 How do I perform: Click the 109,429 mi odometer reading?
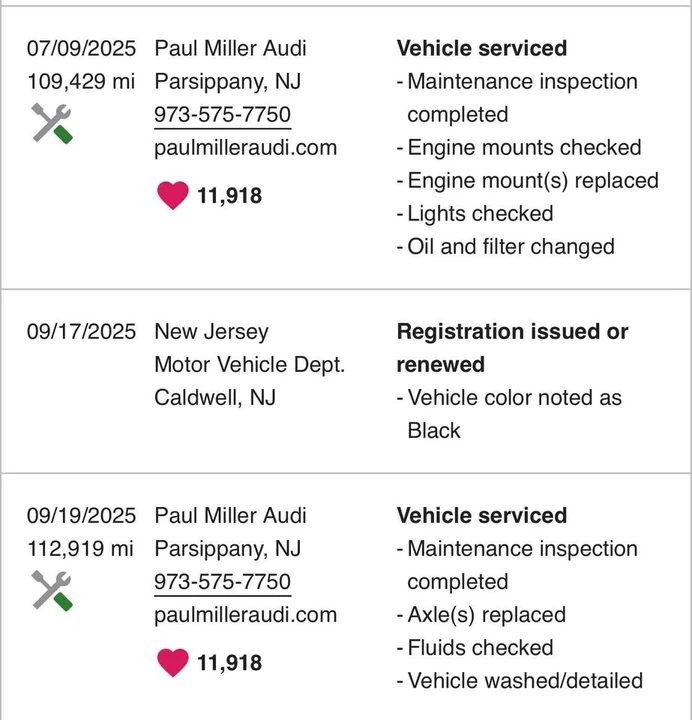tap(81, 82)
